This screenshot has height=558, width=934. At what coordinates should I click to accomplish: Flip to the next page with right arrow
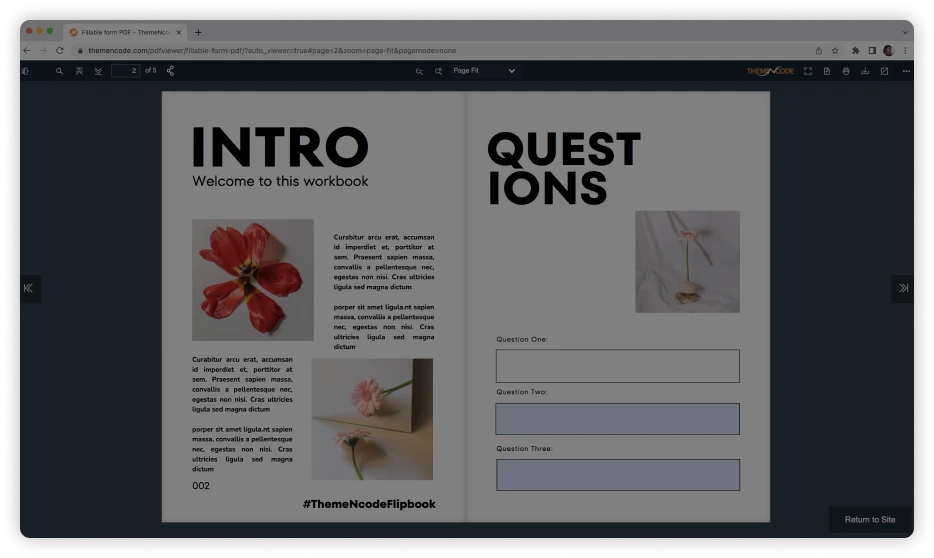click(903, 288)
